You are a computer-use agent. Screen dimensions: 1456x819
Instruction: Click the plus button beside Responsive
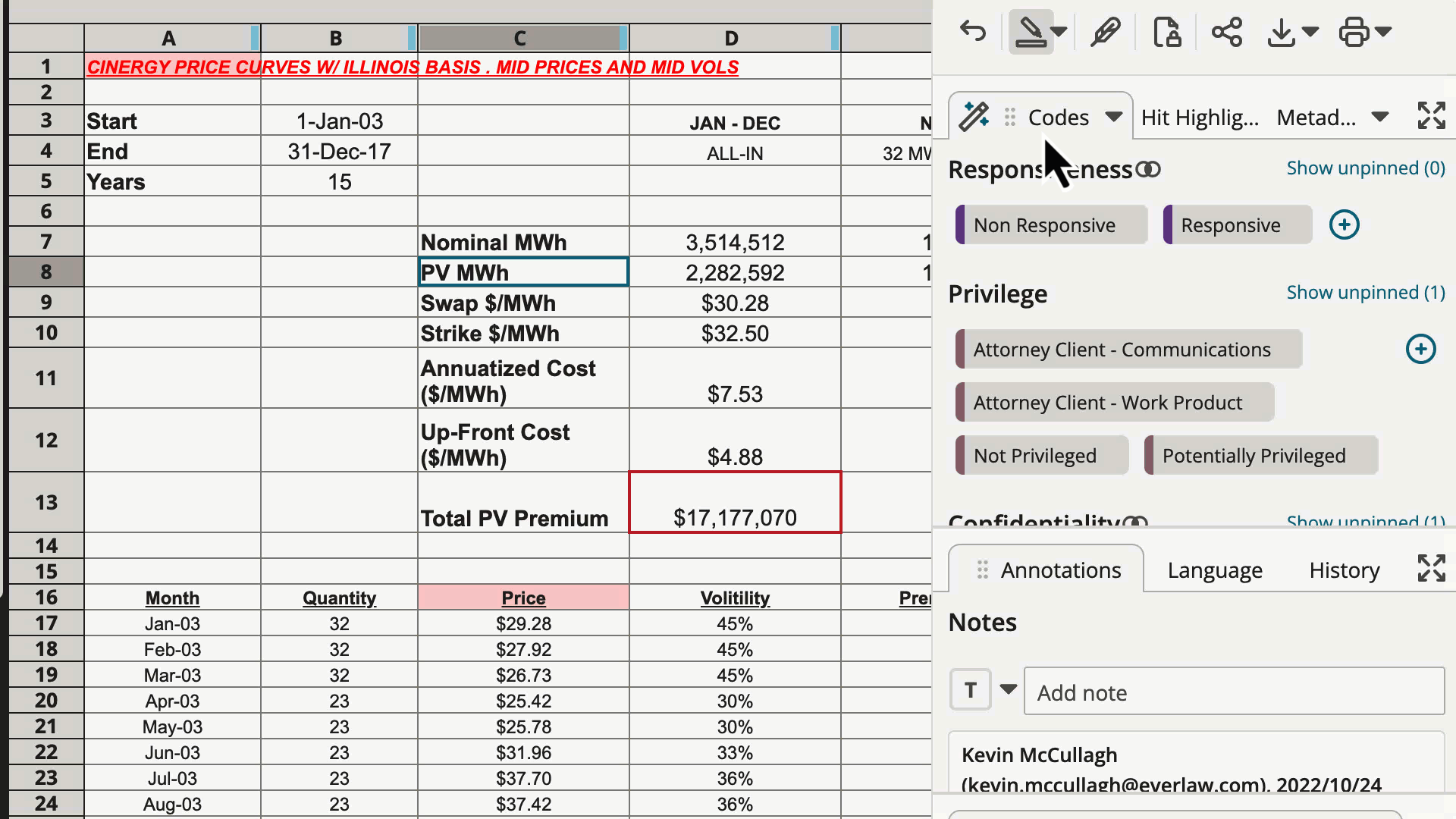click(1344, 224)
